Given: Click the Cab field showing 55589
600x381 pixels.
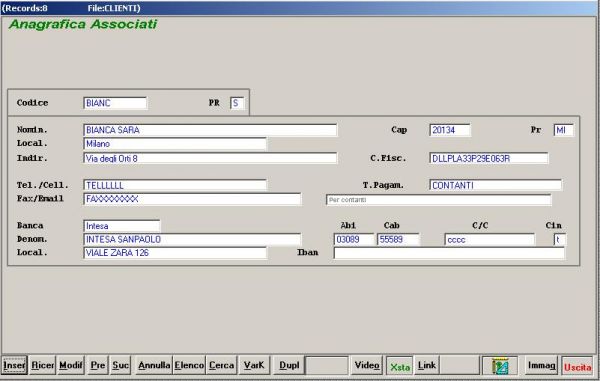Looking at the screenshot, I should click(x=398, y=239).
